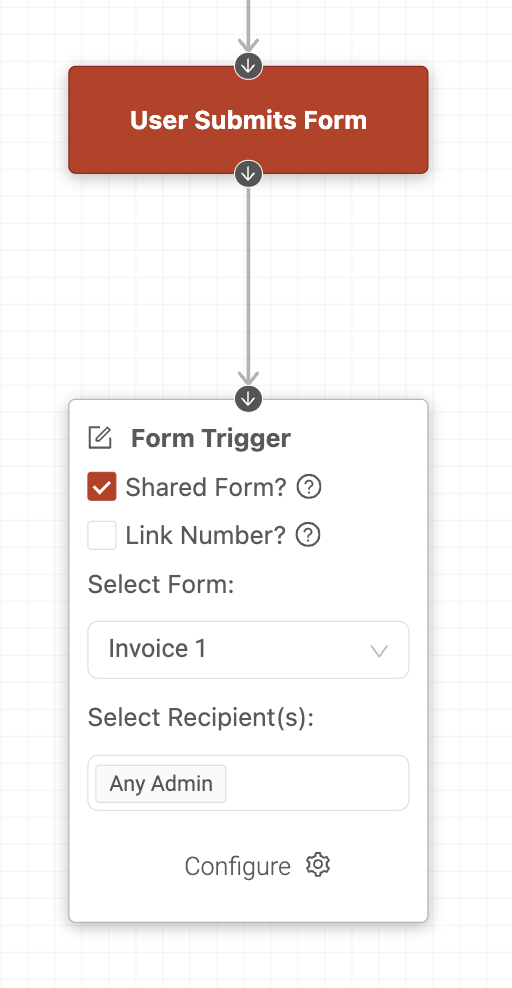Click input connector atop User Submits Form node
The height and width of the screenshot is (988, 512).
click(249, 66)
